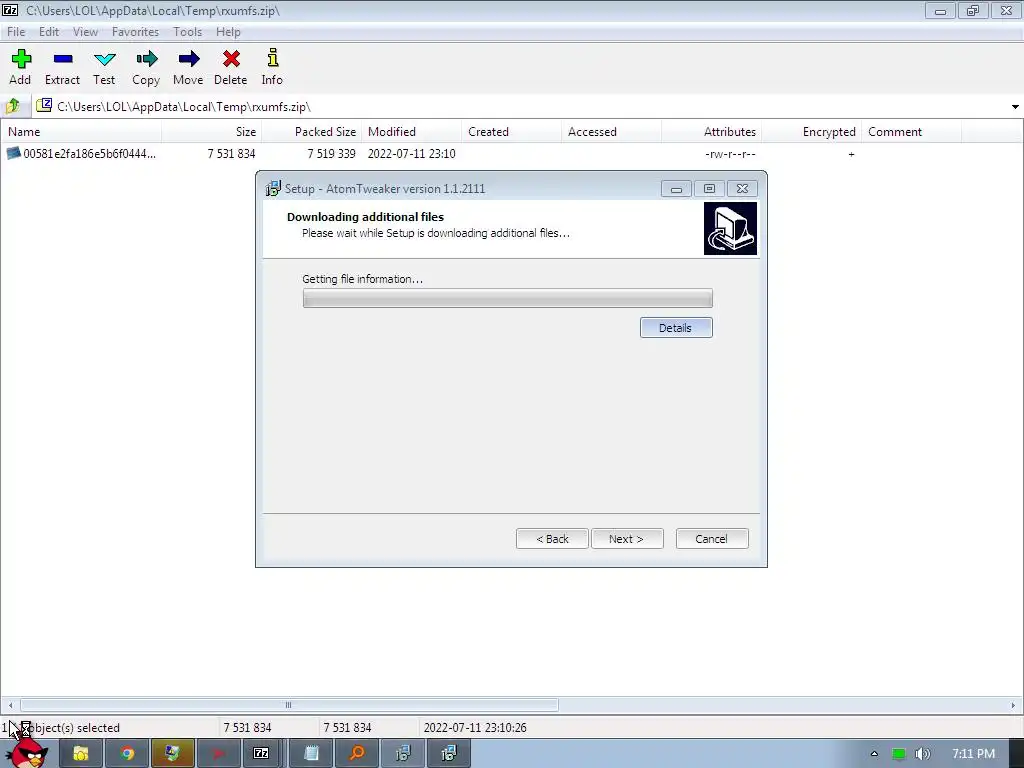Screen dimensions: 1024x768
Task: Minimize the AtomTweaker setup dialog
Action: (676, 189)
